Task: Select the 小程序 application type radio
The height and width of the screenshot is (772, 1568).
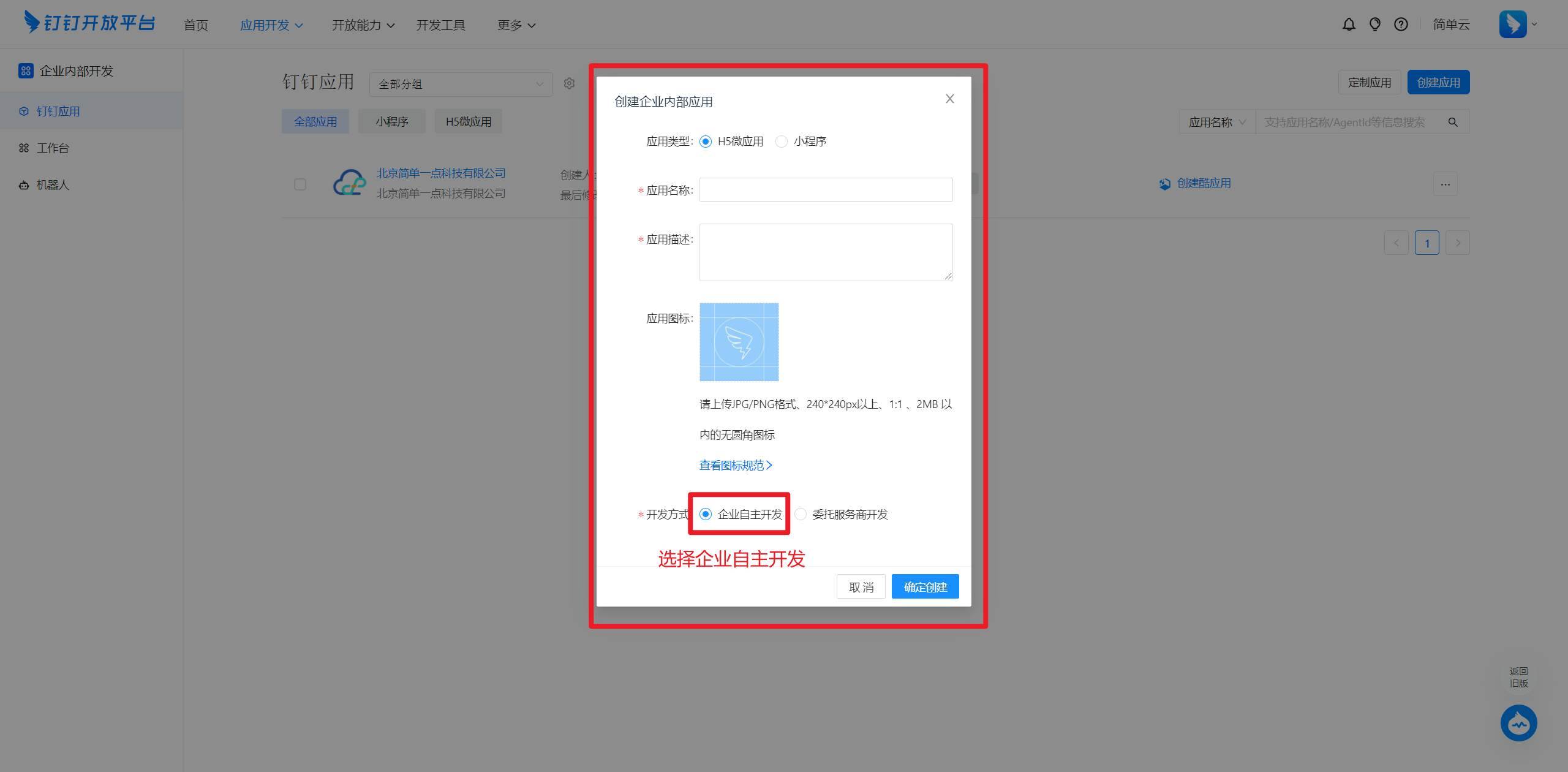Action: pyautogui.click(x=782, y=141)
